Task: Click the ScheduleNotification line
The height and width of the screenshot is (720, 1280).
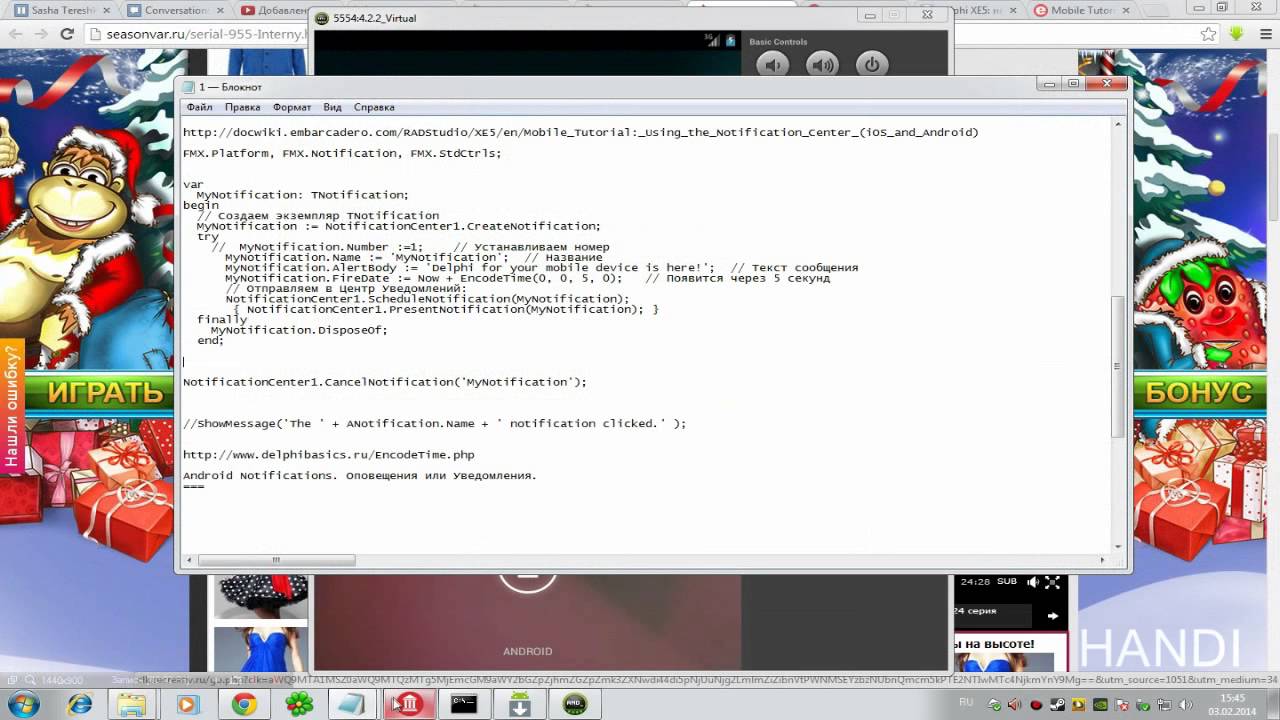Action: (427, 299)
